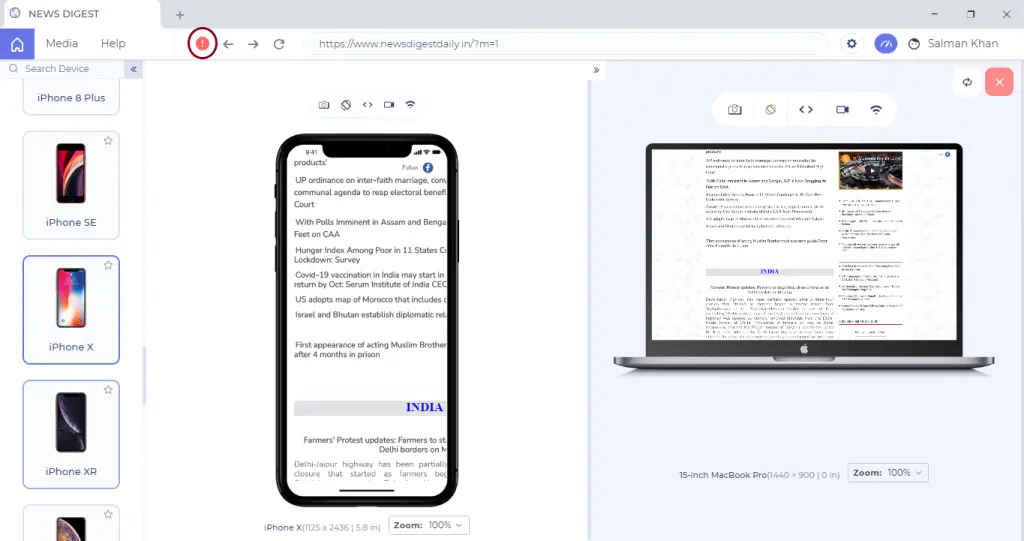Open the Help menu

[x=113, y=44]
